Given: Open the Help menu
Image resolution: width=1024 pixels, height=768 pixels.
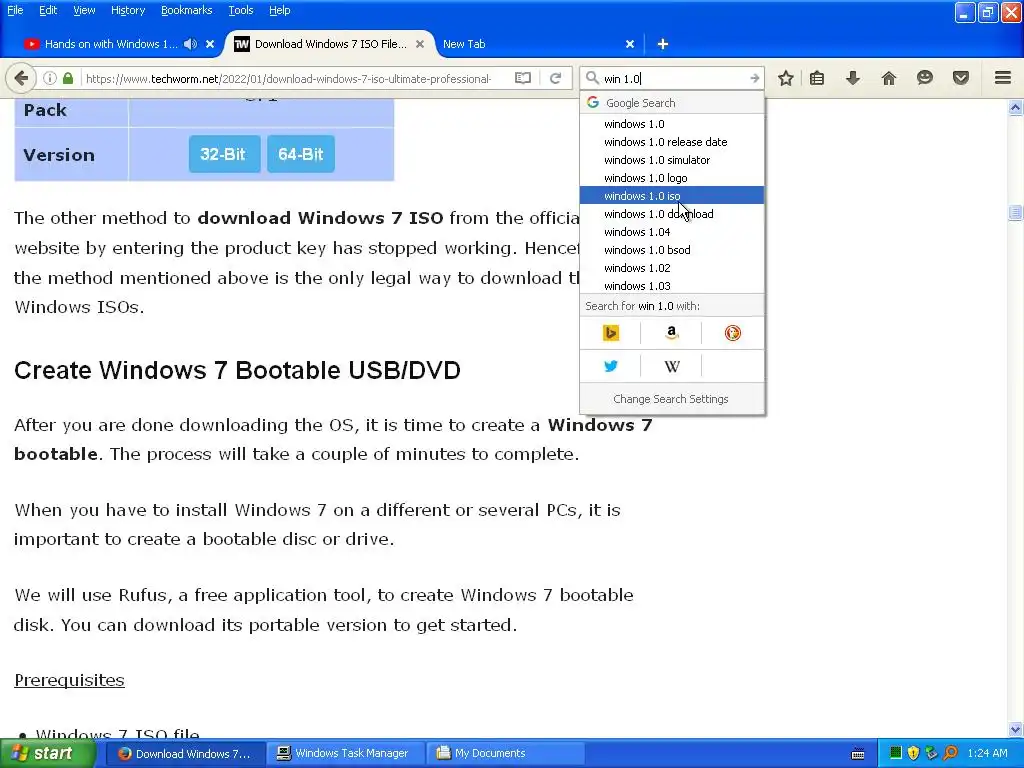Looking at the screenshot, I should pos(280,10).
